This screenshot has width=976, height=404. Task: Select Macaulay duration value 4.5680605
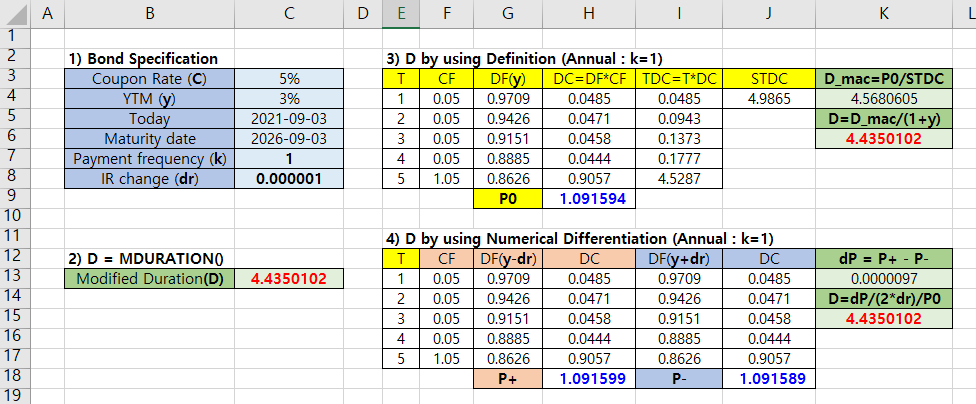884,99
